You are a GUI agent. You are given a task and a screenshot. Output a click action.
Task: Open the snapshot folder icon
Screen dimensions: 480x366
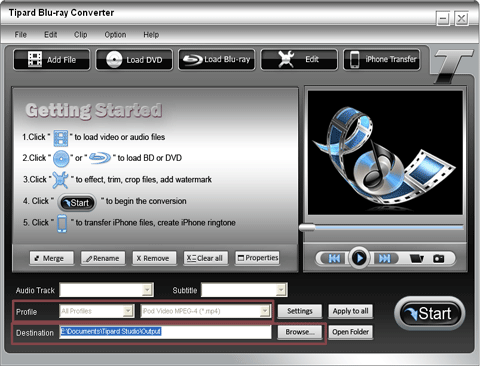(x=417, y=258)
